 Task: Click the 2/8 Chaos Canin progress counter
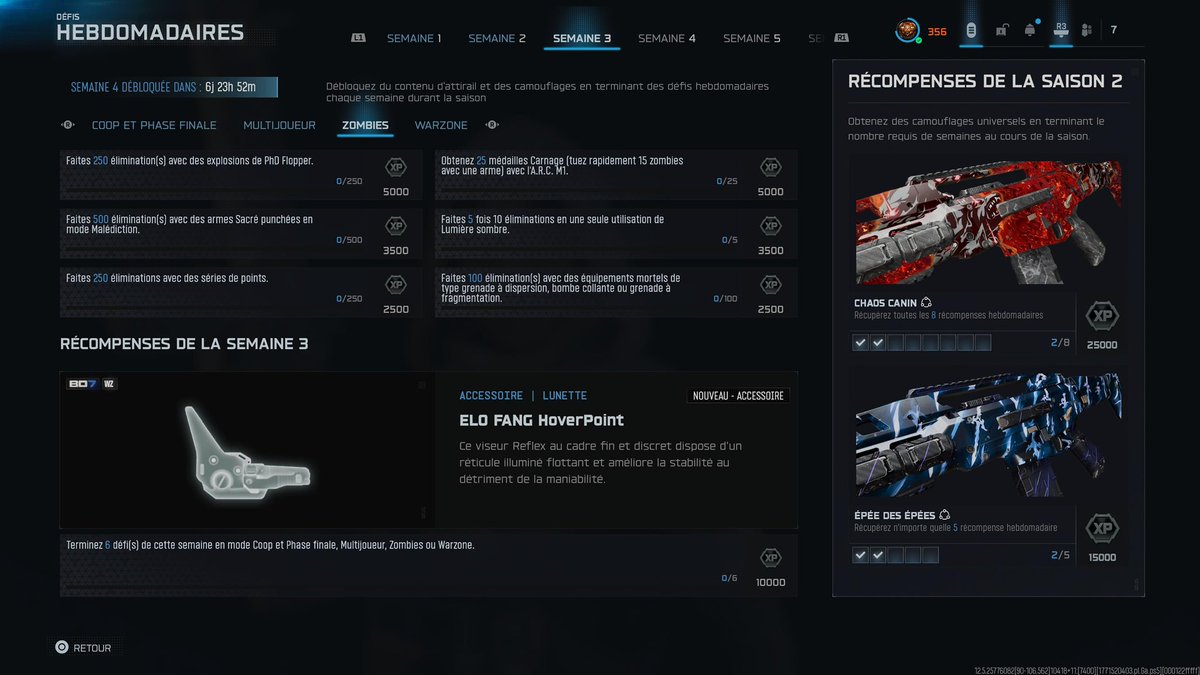[x=1061, y=343]
